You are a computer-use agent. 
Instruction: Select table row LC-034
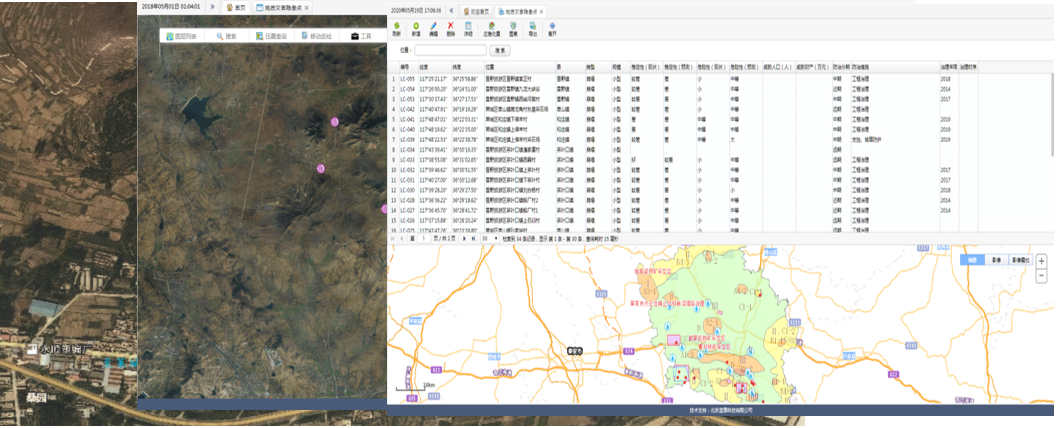[683, 150]
